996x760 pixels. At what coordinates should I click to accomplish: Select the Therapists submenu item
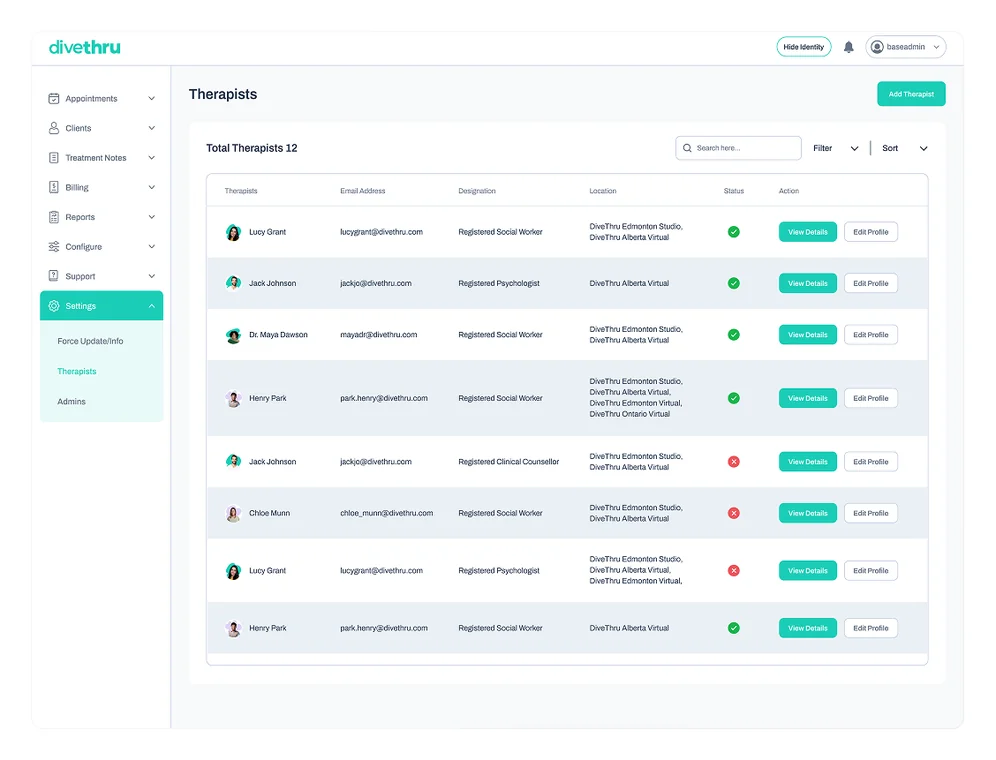tap(77, 371)
